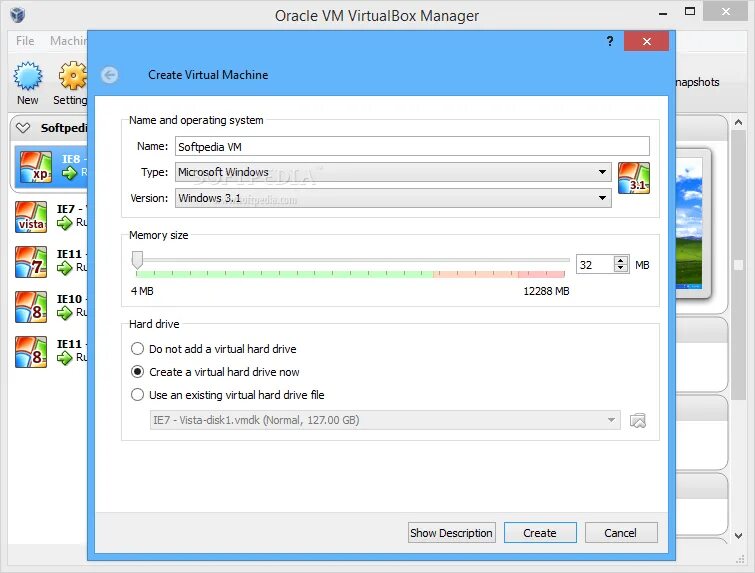
Task: Go back with the wizard arrow icon
Action: point(109,75)
